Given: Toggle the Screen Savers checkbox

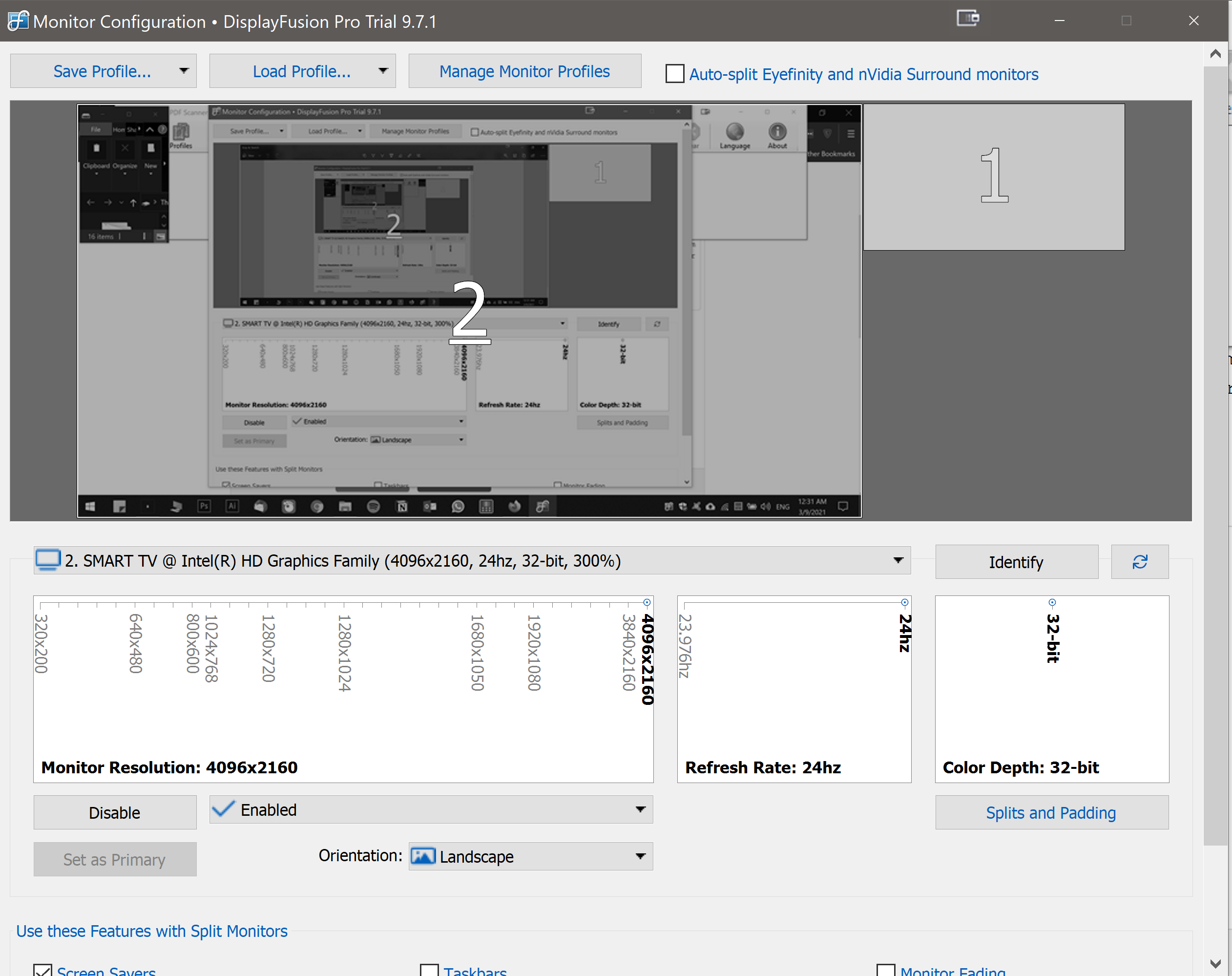Looking at the screenshot, I should (x=43, y=970).
